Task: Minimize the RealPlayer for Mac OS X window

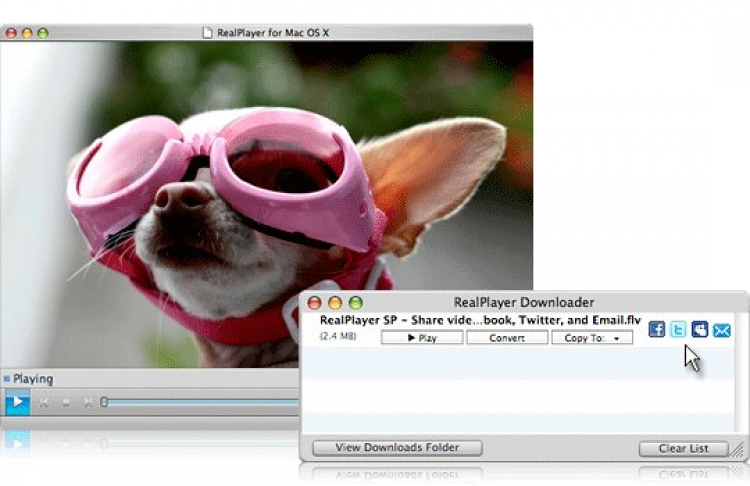Action: tap(27, 33)
